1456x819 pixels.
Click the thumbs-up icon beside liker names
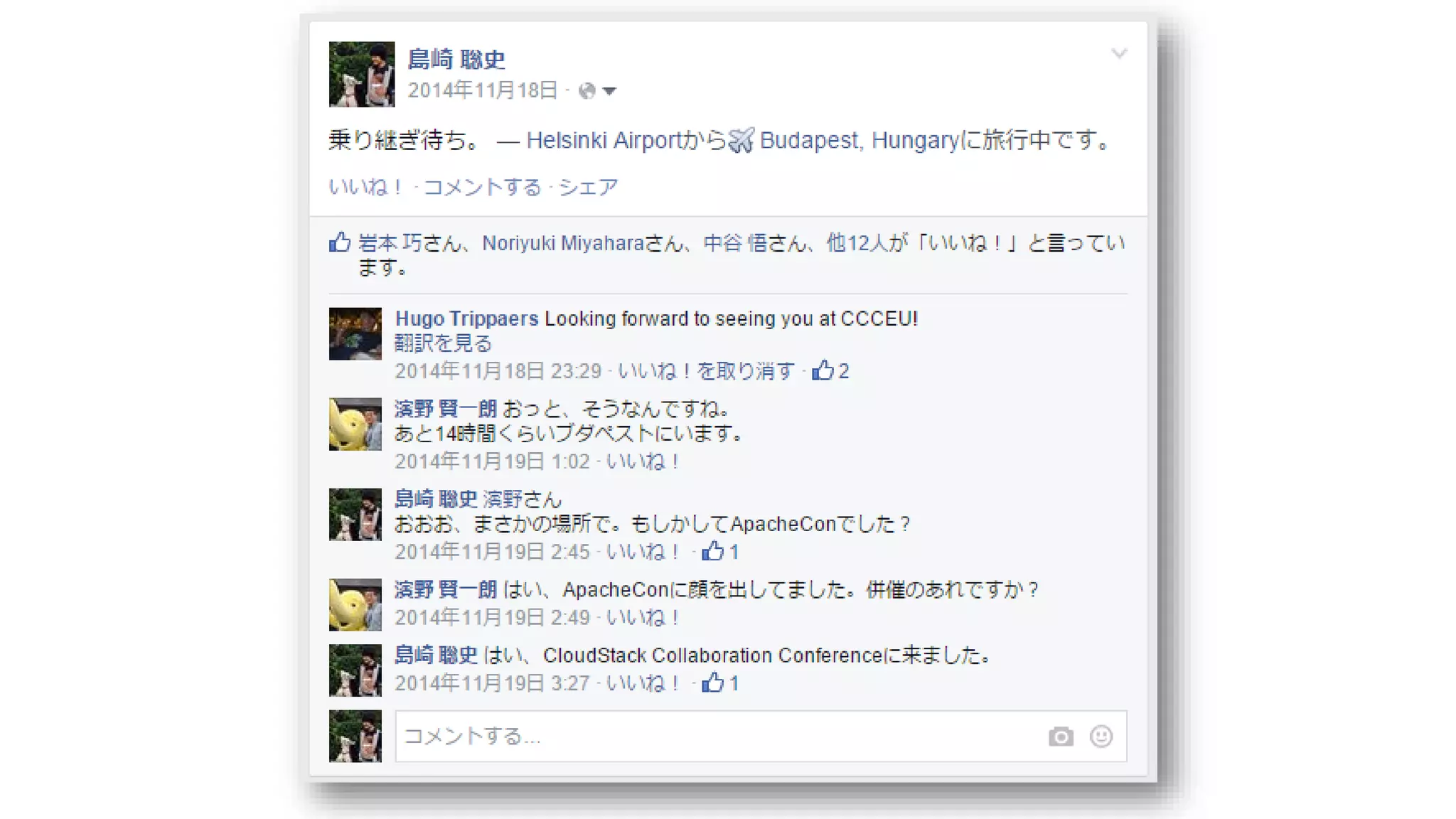[x=340, y=242]
